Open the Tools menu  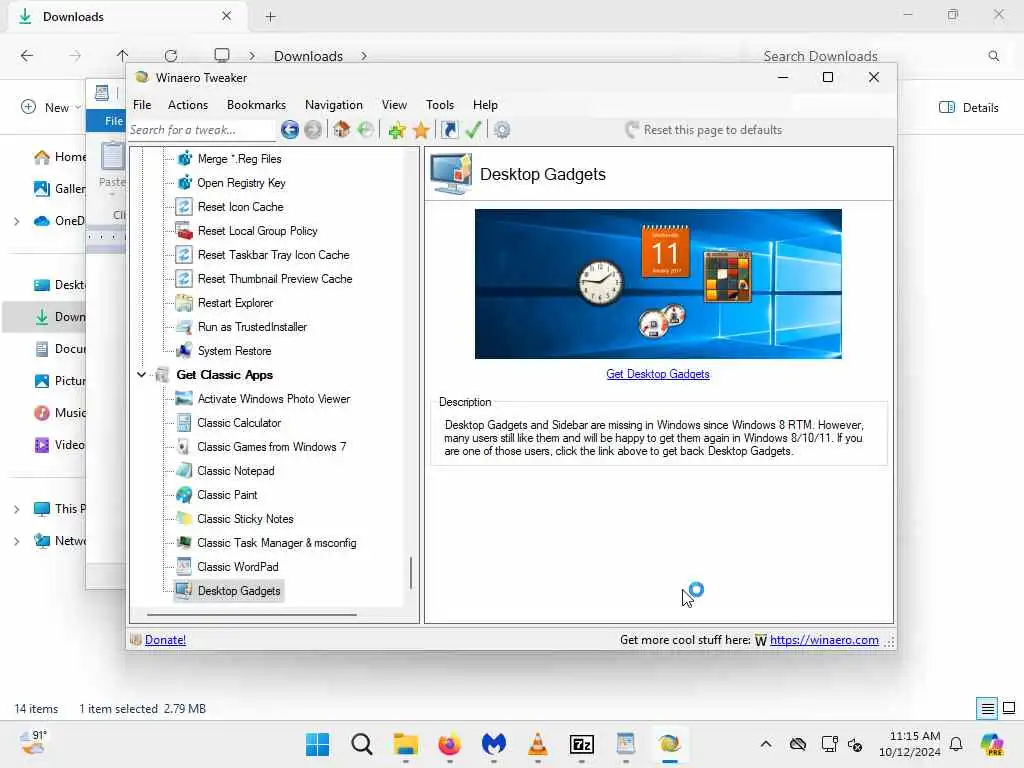440,104
